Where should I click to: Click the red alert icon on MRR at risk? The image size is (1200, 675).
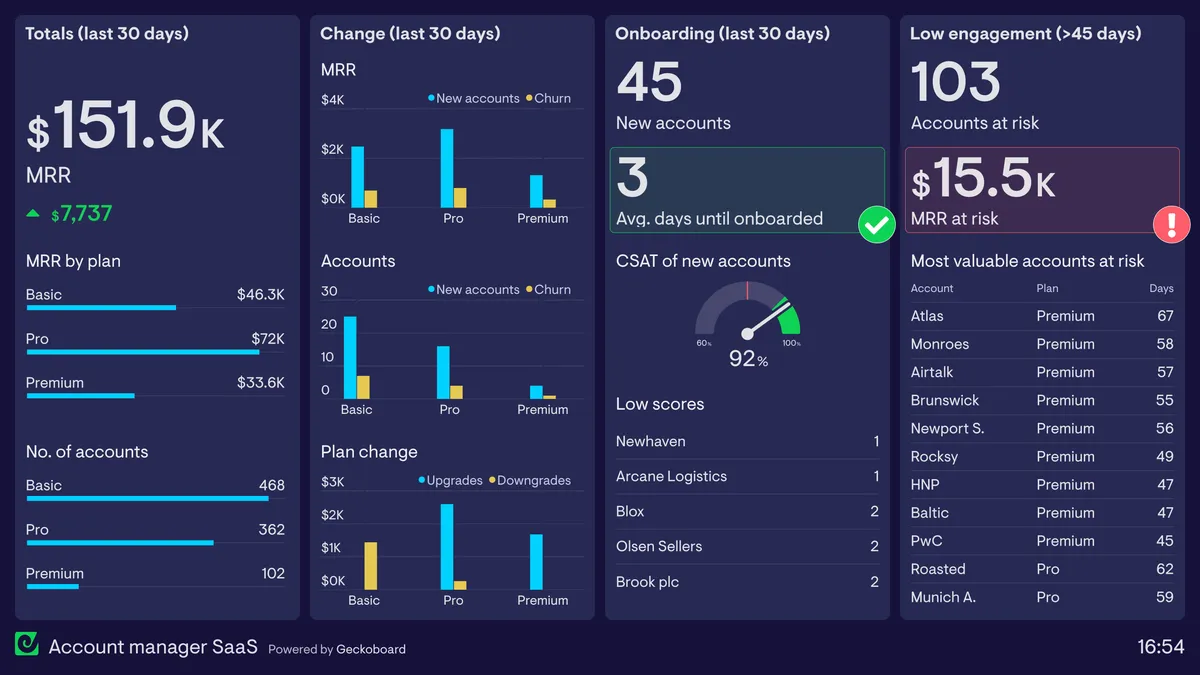click(1171, 225)
